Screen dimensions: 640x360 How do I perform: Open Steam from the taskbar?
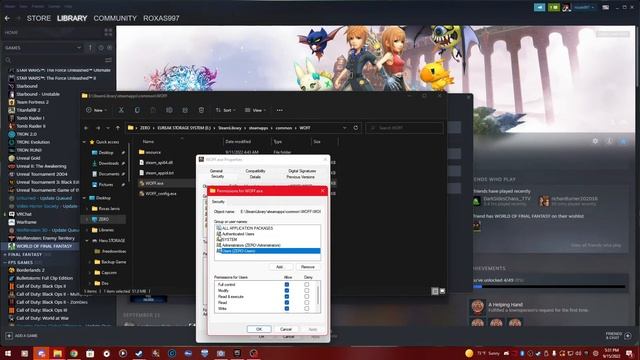[139, 353]
